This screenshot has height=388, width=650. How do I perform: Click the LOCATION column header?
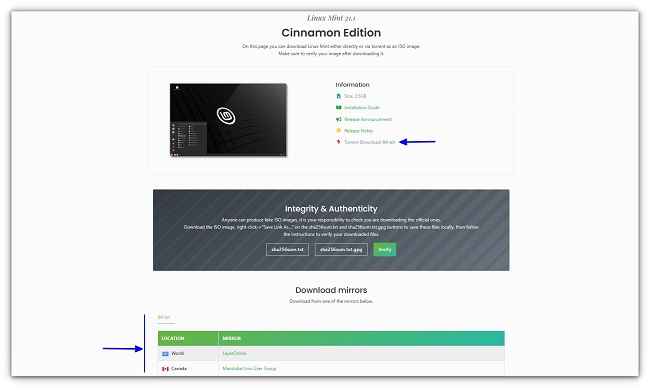pyautogui.click(x=188, y=338)
